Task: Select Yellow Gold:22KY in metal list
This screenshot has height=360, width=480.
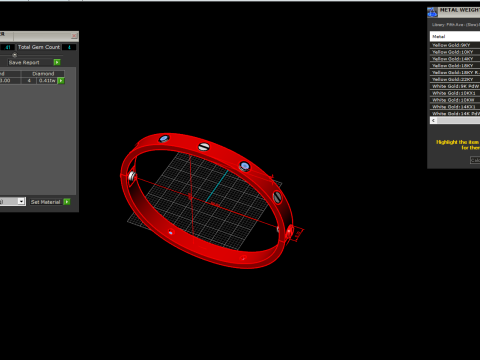Action: 455,79
